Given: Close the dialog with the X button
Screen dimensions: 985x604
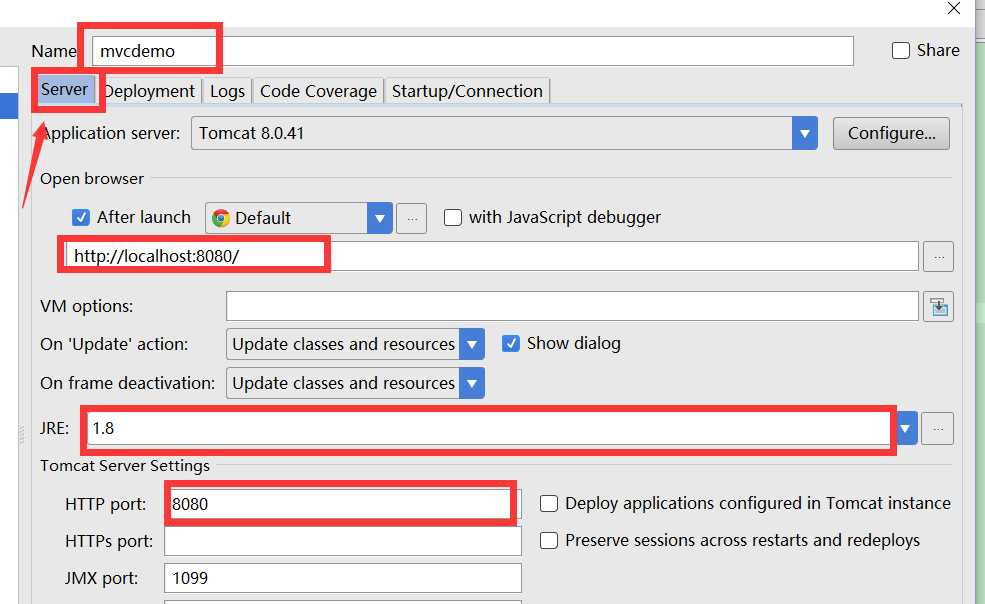Looking at the screenshot, I should 954,8.
